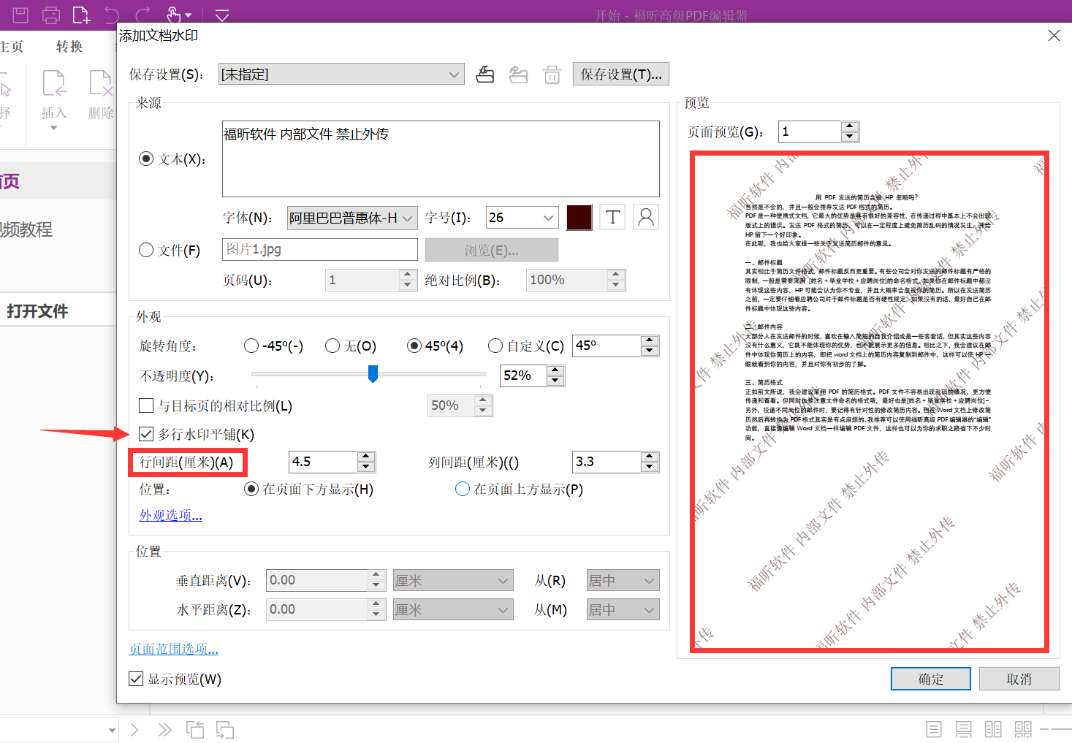1072x743 pixels.
Task: Open the 外观选项 link
Action: pos(171,515)
